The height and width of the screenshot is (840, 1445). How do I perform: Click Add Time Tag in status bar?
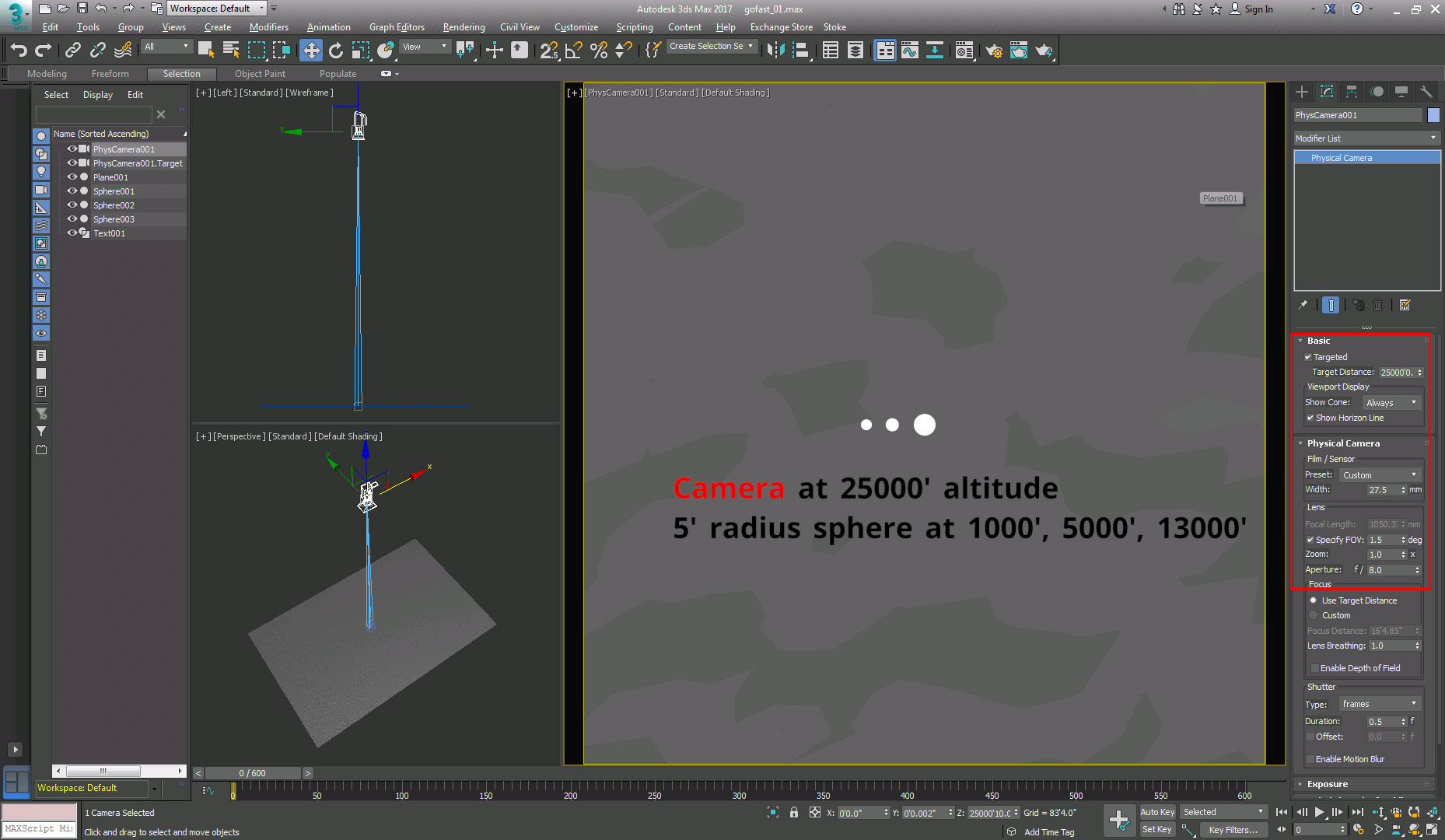coord(1049,832)
